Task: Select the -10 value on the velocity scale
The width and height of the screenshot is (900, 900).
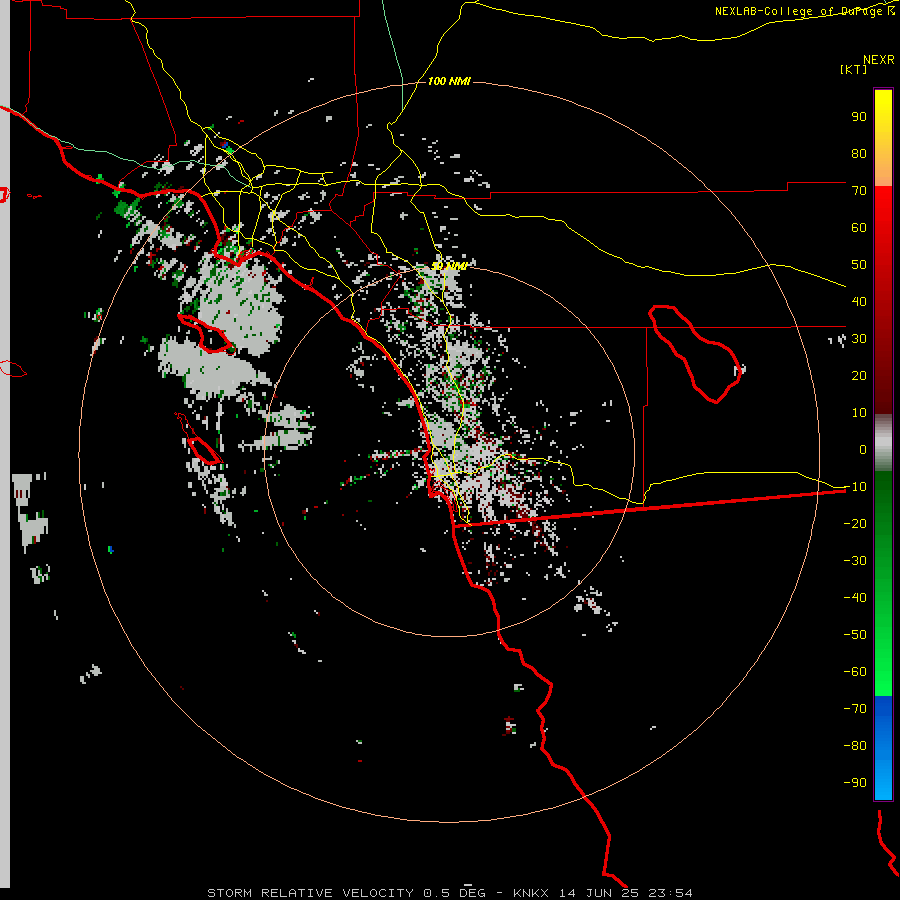Action: (855, 487)
